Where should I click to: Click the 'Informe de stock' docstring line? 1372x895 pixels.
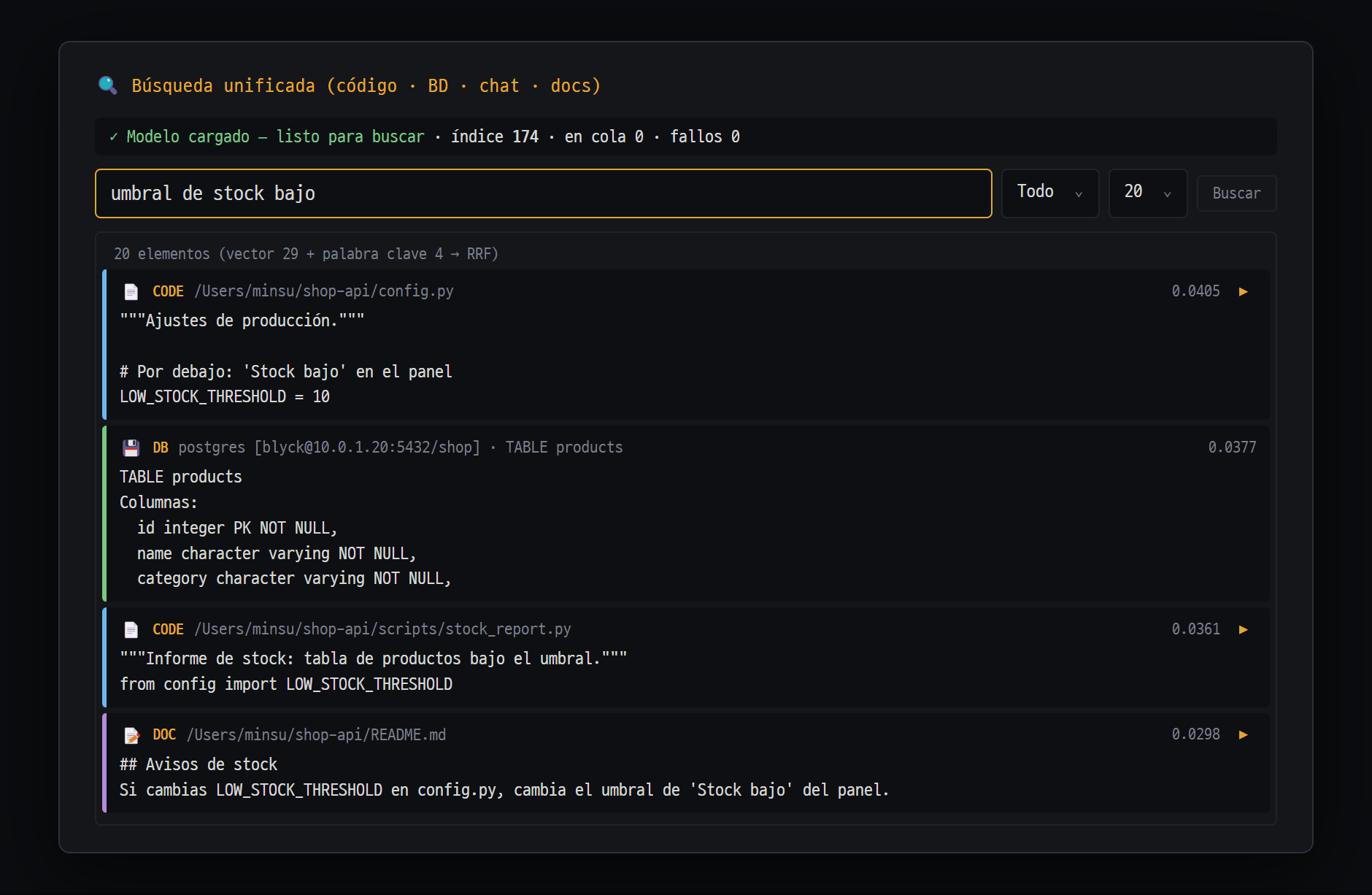374,658
